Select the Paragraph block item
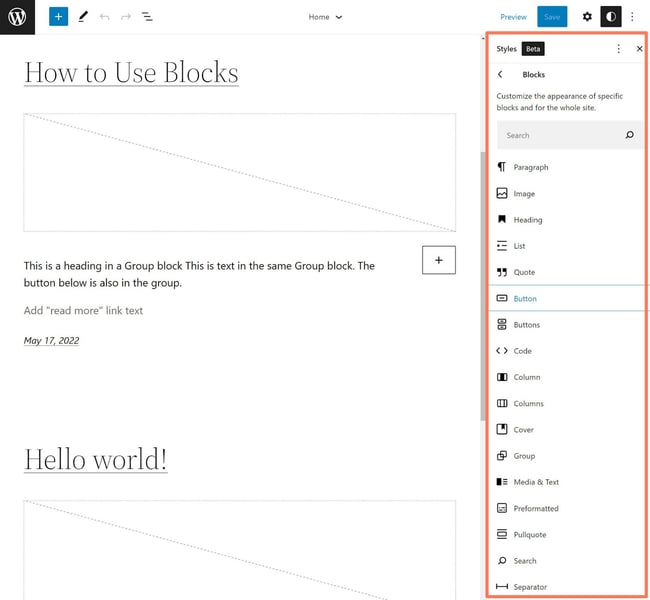This screenshot has height=600, width=650. [531, 167]
